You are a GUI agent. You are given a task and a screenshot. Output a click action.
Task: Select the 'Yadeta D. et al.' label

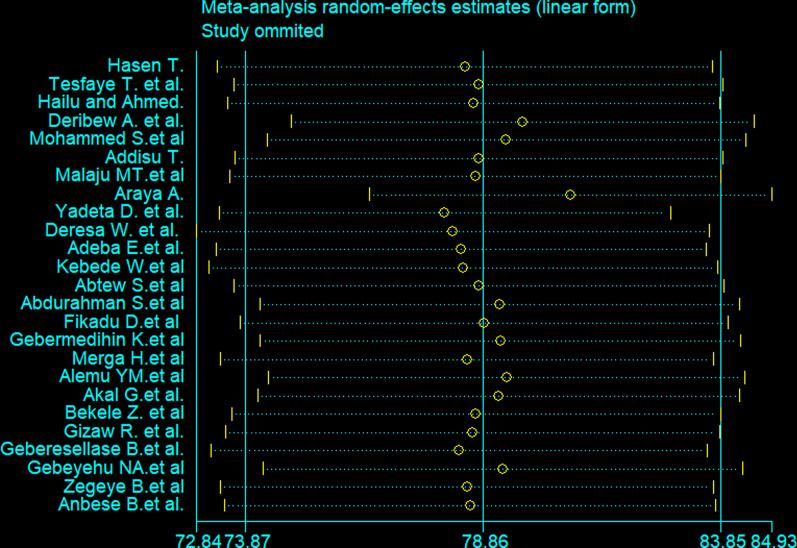point(119,211)
